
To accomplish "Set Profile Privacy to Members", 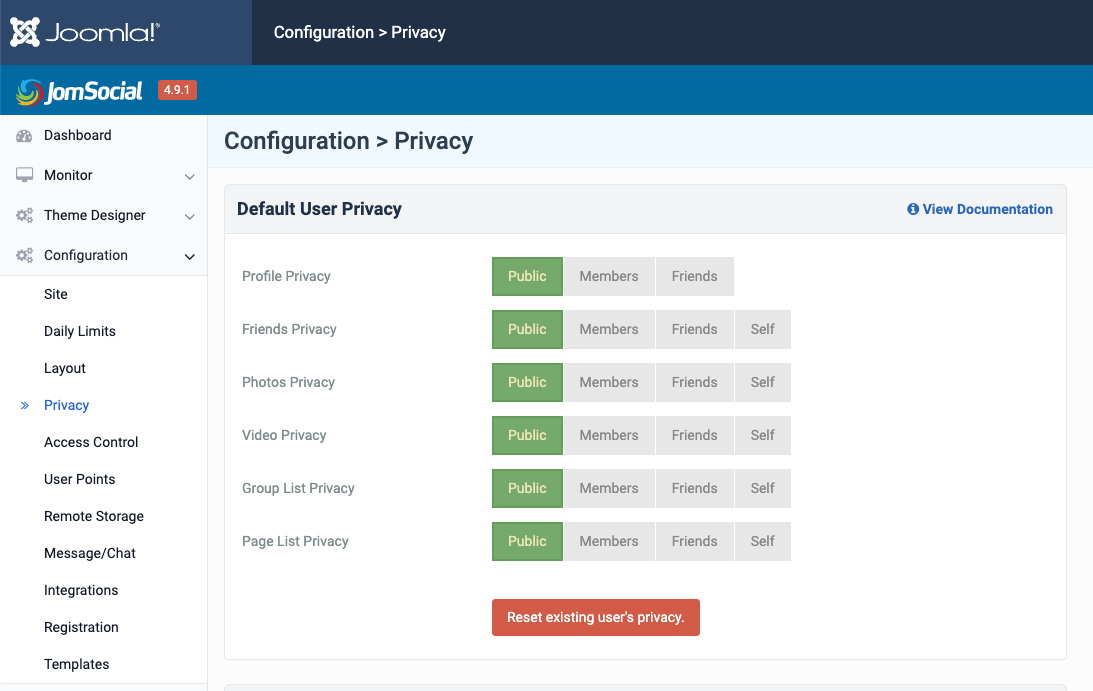I will pos(608,277).
